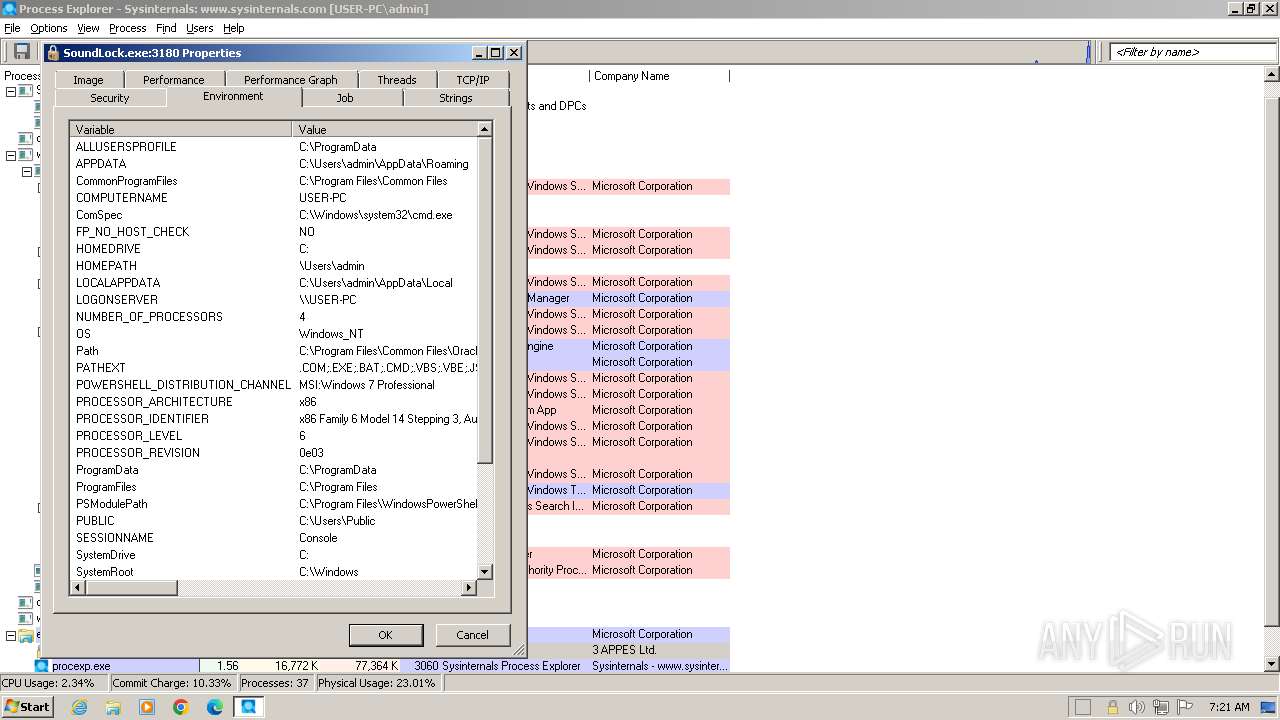Collapse the wininit process tree node
This screenshot has width=1280, height=720.
click(x=11, y=155)
